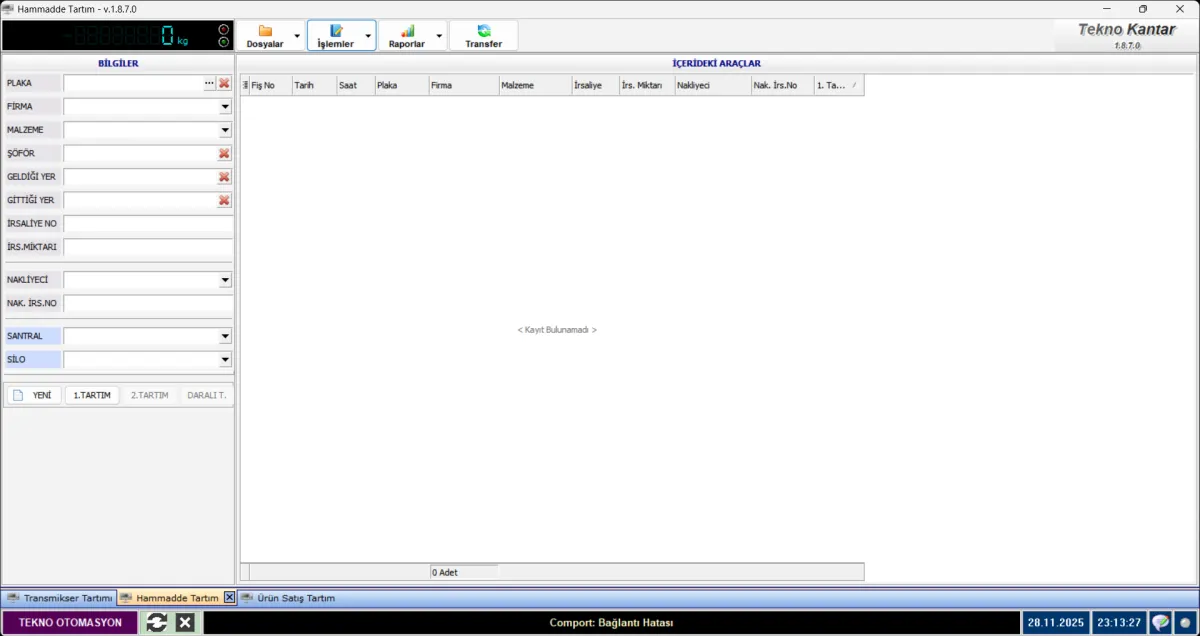Switch to Ürün Satış Tartım tab
1200x636 pixels.
(288, 598)
